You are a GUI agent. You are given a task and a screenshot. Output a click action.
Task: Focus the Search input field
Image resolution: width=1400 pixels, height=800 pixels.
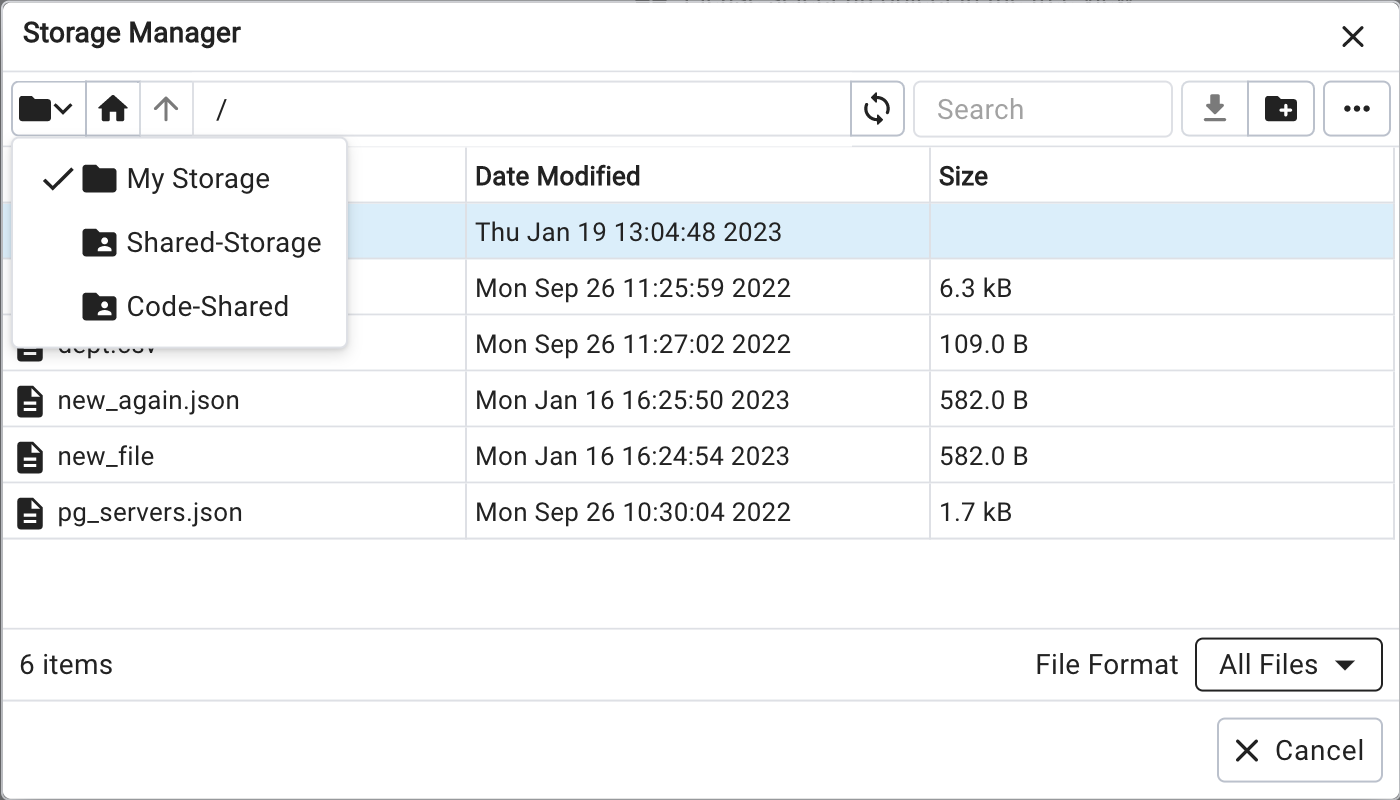[1042, 109]
